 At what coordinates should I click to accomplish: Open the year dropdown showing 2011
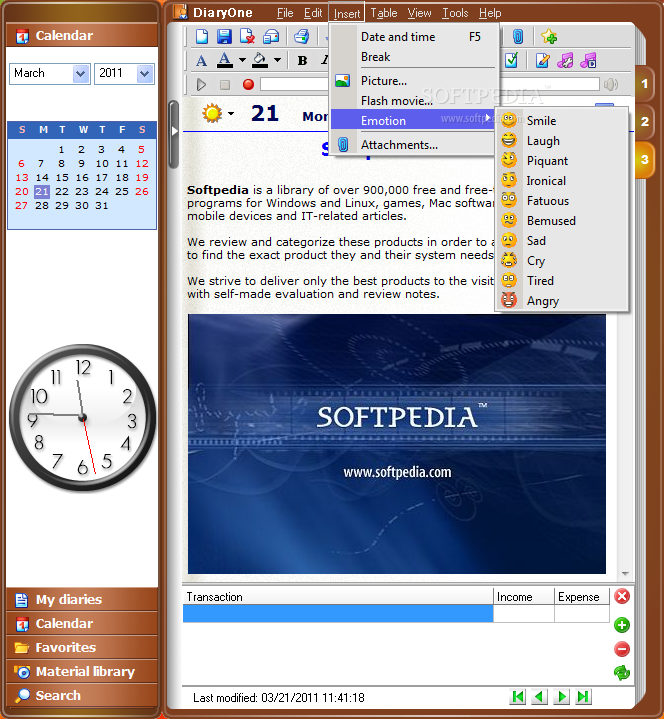pos(144,74)
